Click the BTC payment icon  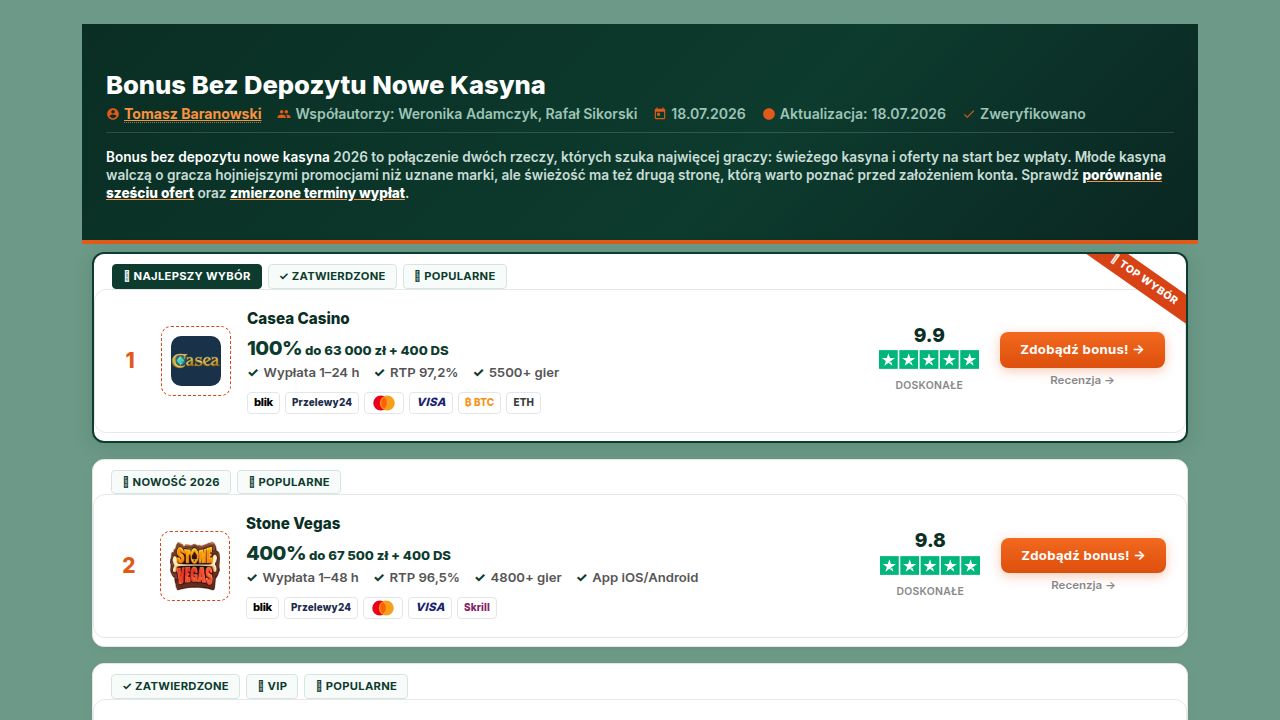click(479, 403)
